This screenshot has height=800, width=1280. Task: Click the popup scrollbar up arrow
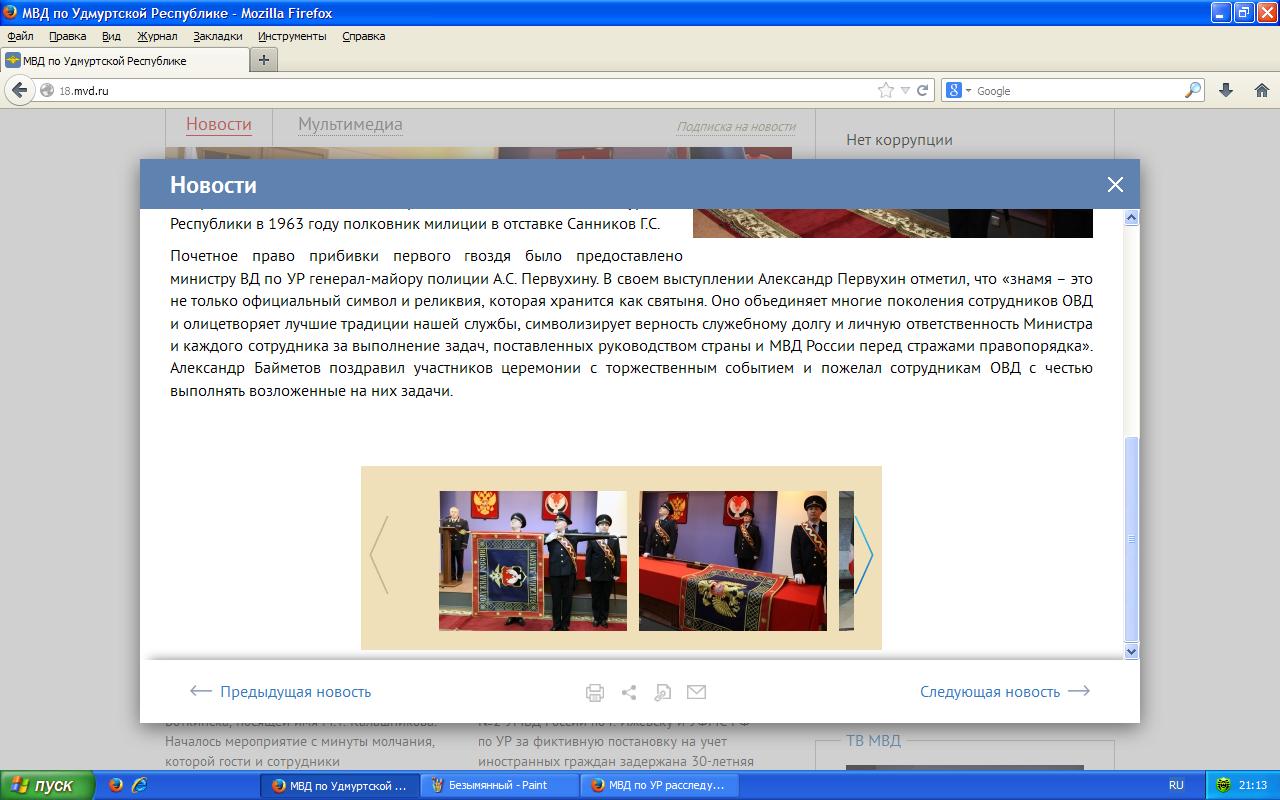click(x=1132, y=217)
